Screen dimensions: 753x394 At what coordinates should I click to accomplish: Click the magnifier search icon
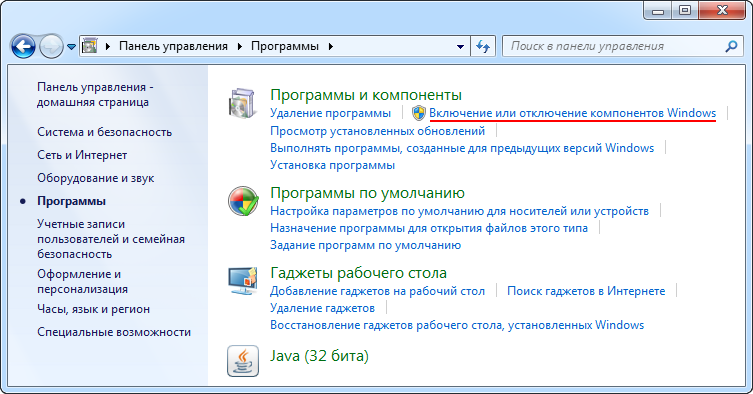(x=731, y=46)
